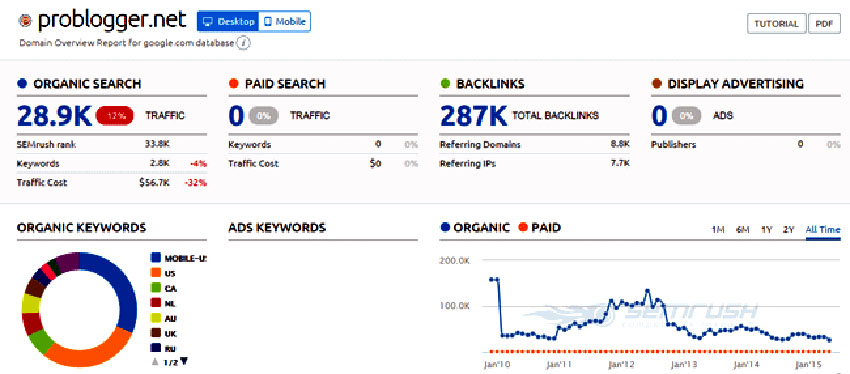Screen dimensions: 850x374
Task: Click the problogger.net favicon logo
Action: click(25, 21)
